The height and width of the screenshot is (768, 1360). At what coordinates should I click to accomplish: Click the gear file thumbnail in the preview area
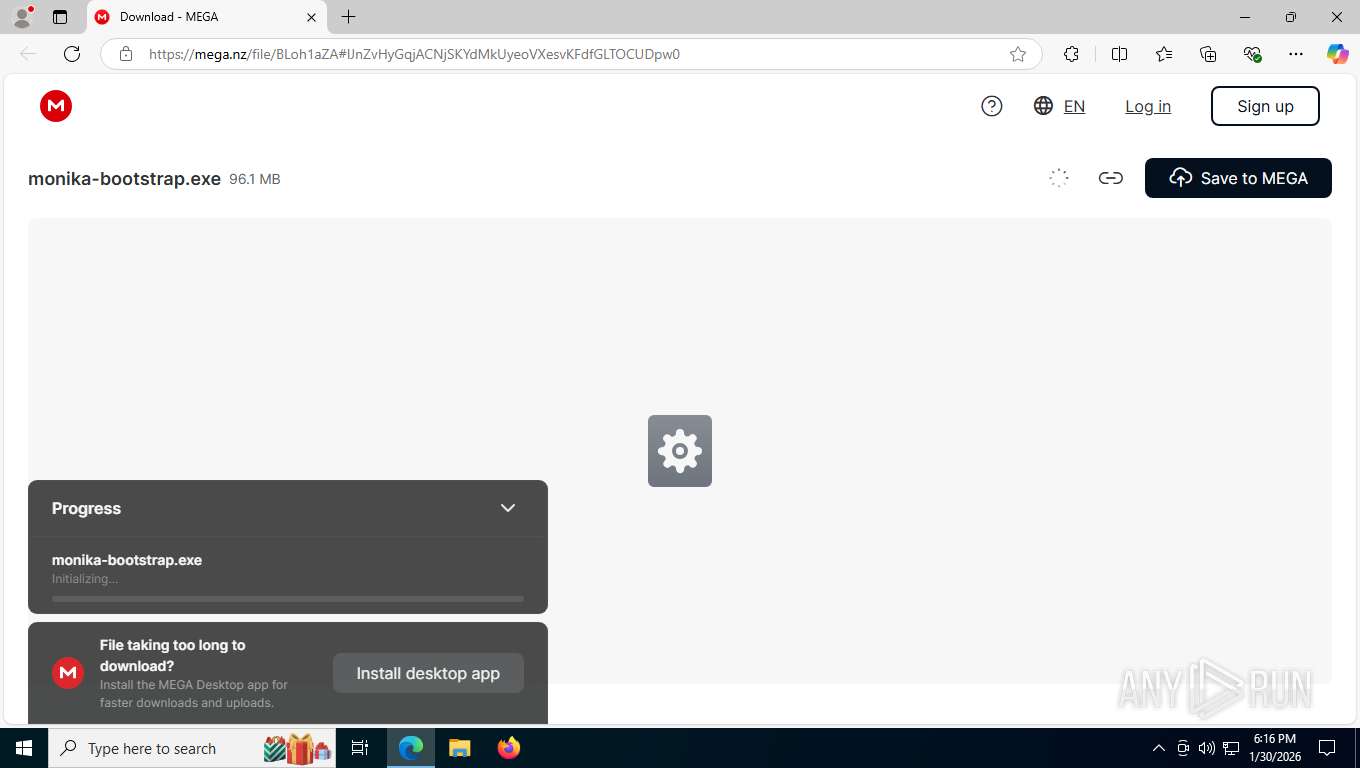[680, 451]
